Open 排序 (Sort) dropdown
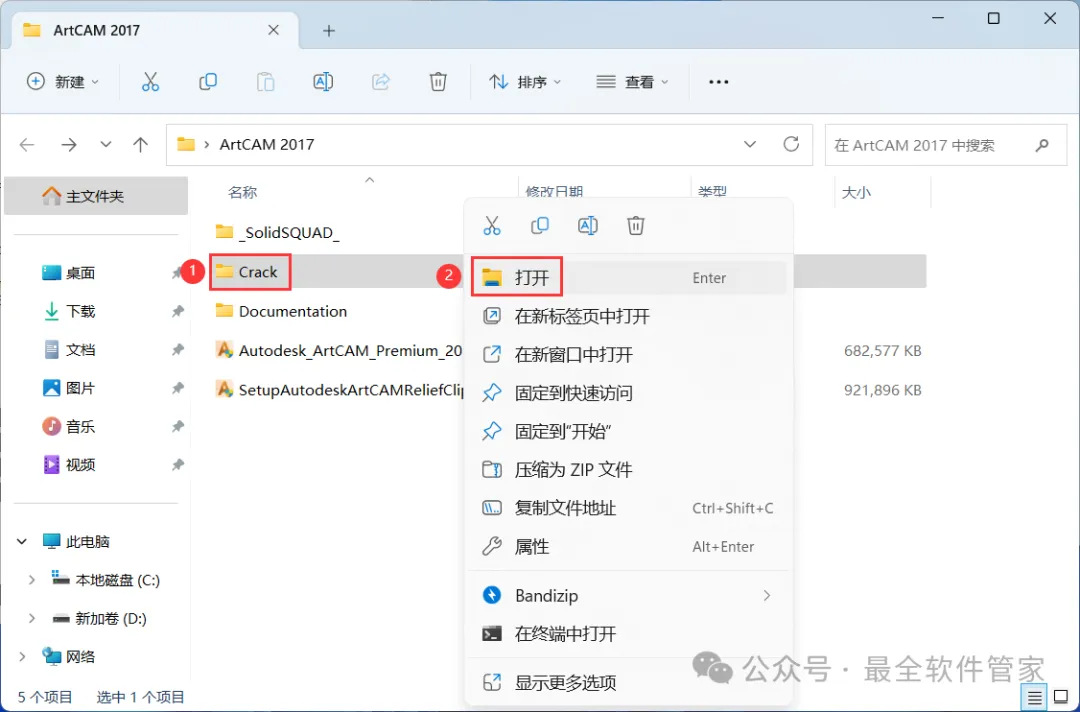This screenshot has height=712, width=1080. [525, 82]
